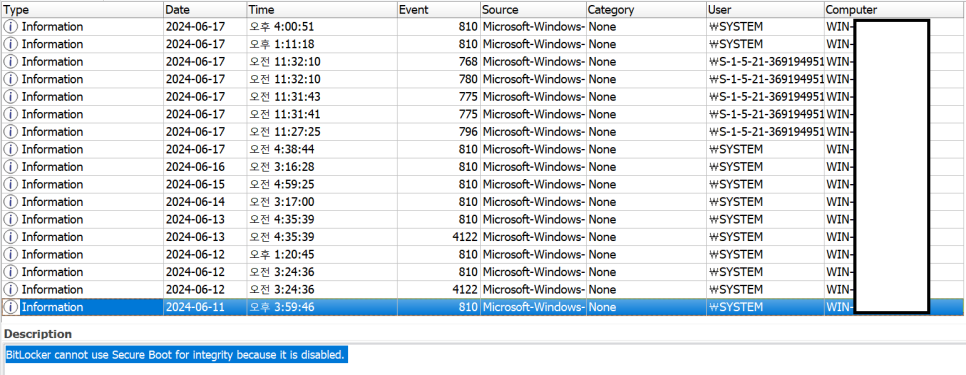This screenshot has height=375, width=966.
Task: Click the S-1-5-21 user cell in event 768 row
Action: (766, 62)
